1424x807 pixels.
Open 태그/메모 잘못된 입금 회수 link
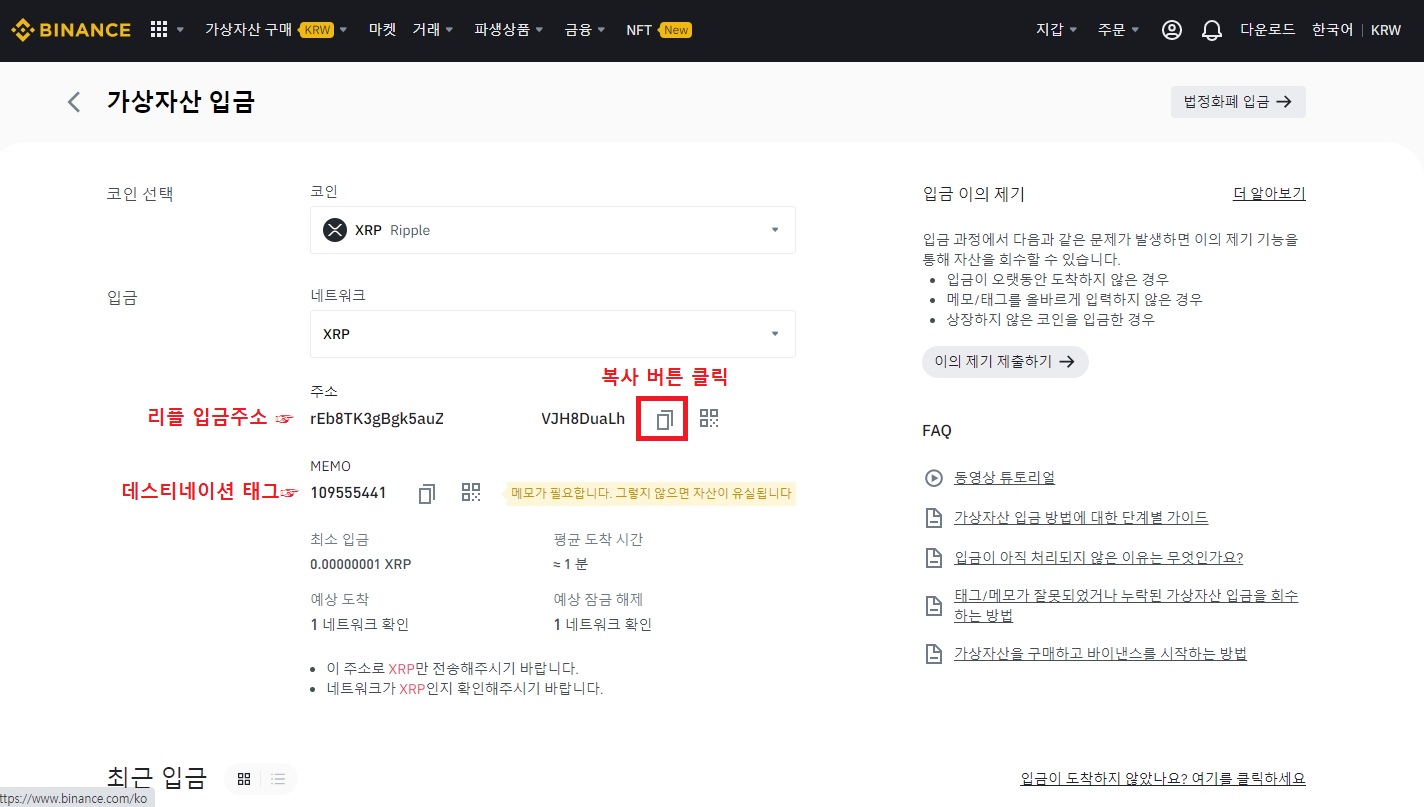[x=1126, y=605]
